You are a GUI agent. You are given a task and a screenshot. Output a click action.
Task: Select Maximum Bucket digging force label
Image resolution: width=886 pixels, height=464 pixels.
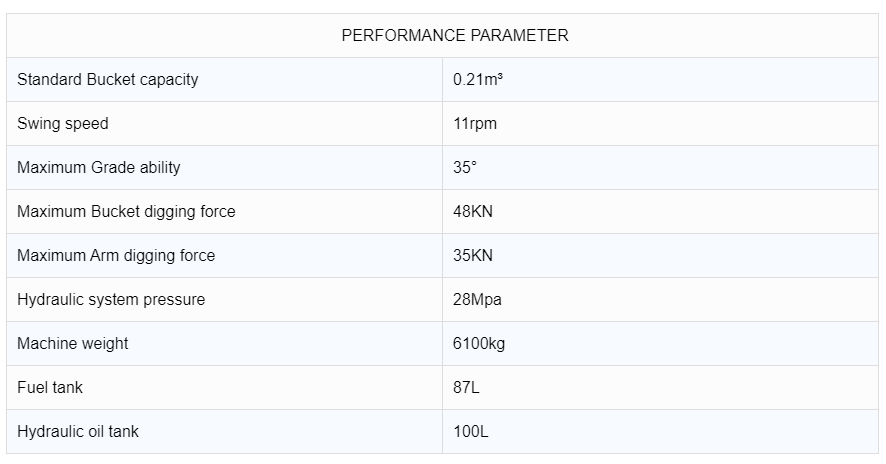126,211
